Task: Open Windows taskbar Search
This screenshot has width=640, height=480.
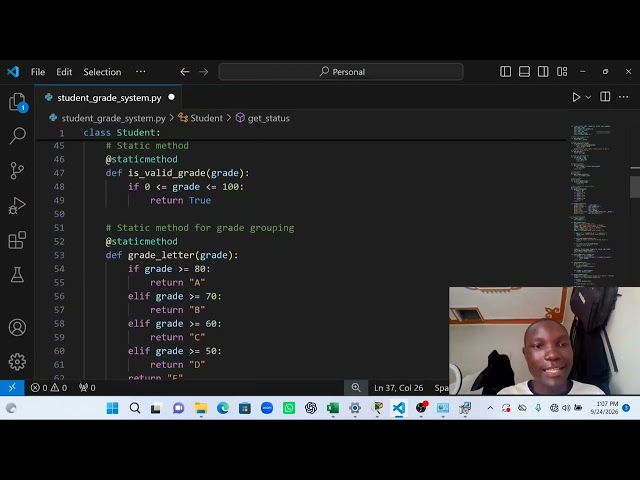Action: coord(135,408)
